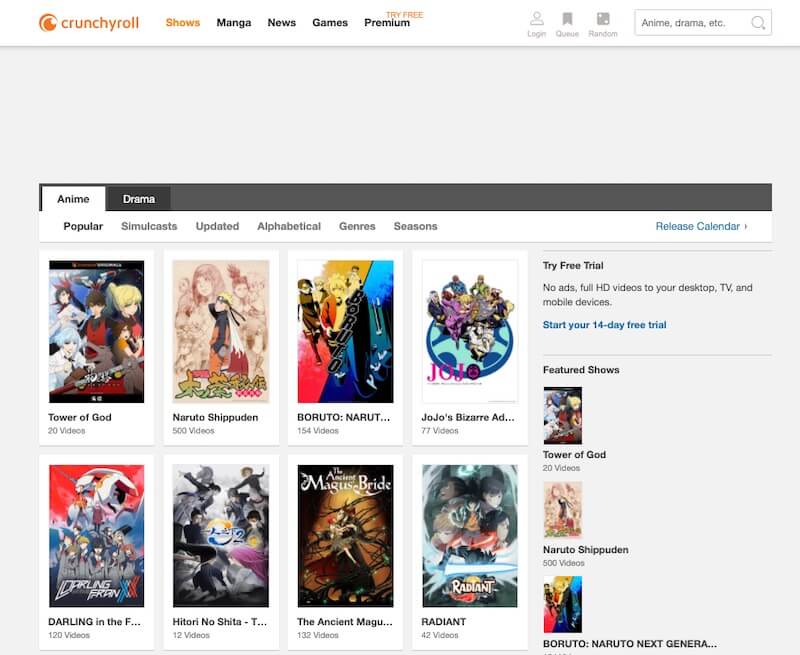Image resolution: width=800 pixels, height=655 pixels.
Task: Select the Popular filter
Action: pyautogui.click(x=83, y=226)
